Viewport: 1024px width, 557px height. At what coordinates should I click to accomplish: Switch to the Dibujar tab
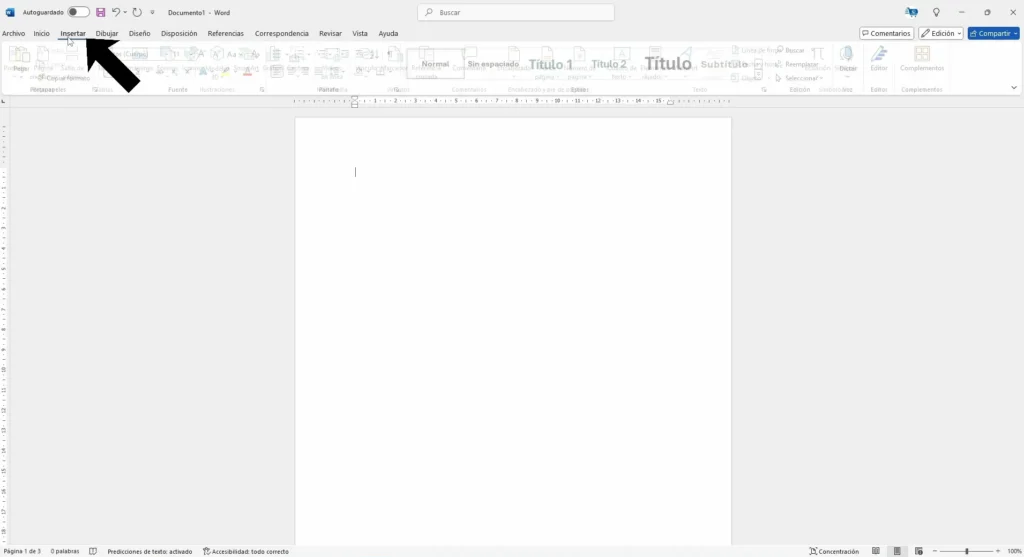click(x=106, y=33)
